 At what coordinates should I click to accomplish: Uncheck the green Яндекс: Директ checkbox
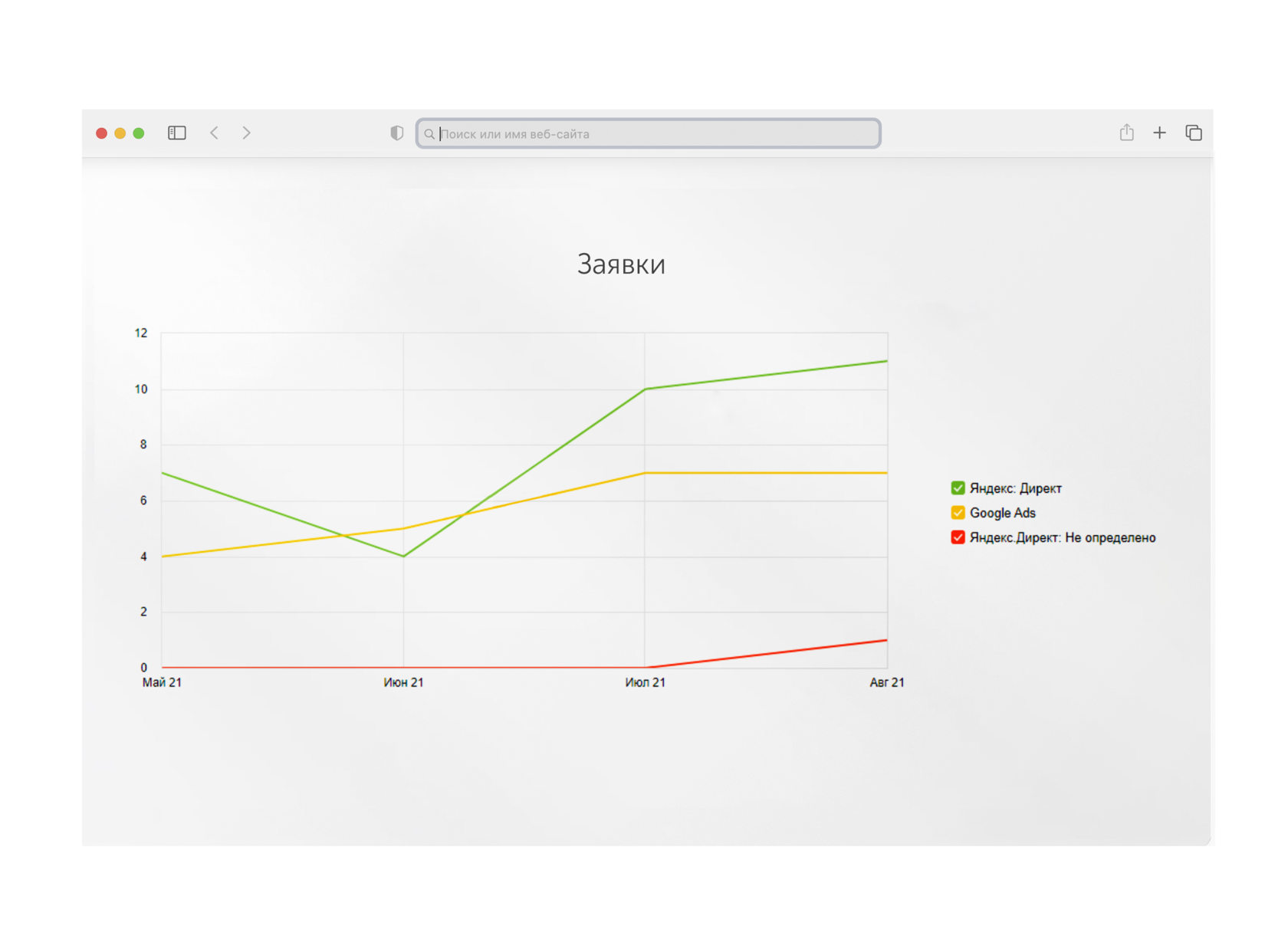click(x=958, y=488)
